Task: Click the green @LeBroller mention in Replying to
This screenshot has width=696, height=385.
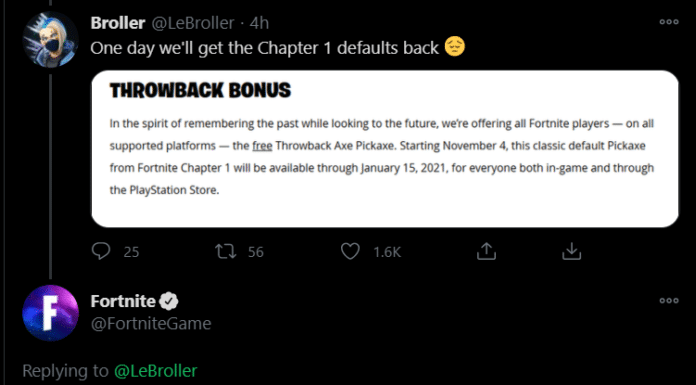Action: [155, 371]
